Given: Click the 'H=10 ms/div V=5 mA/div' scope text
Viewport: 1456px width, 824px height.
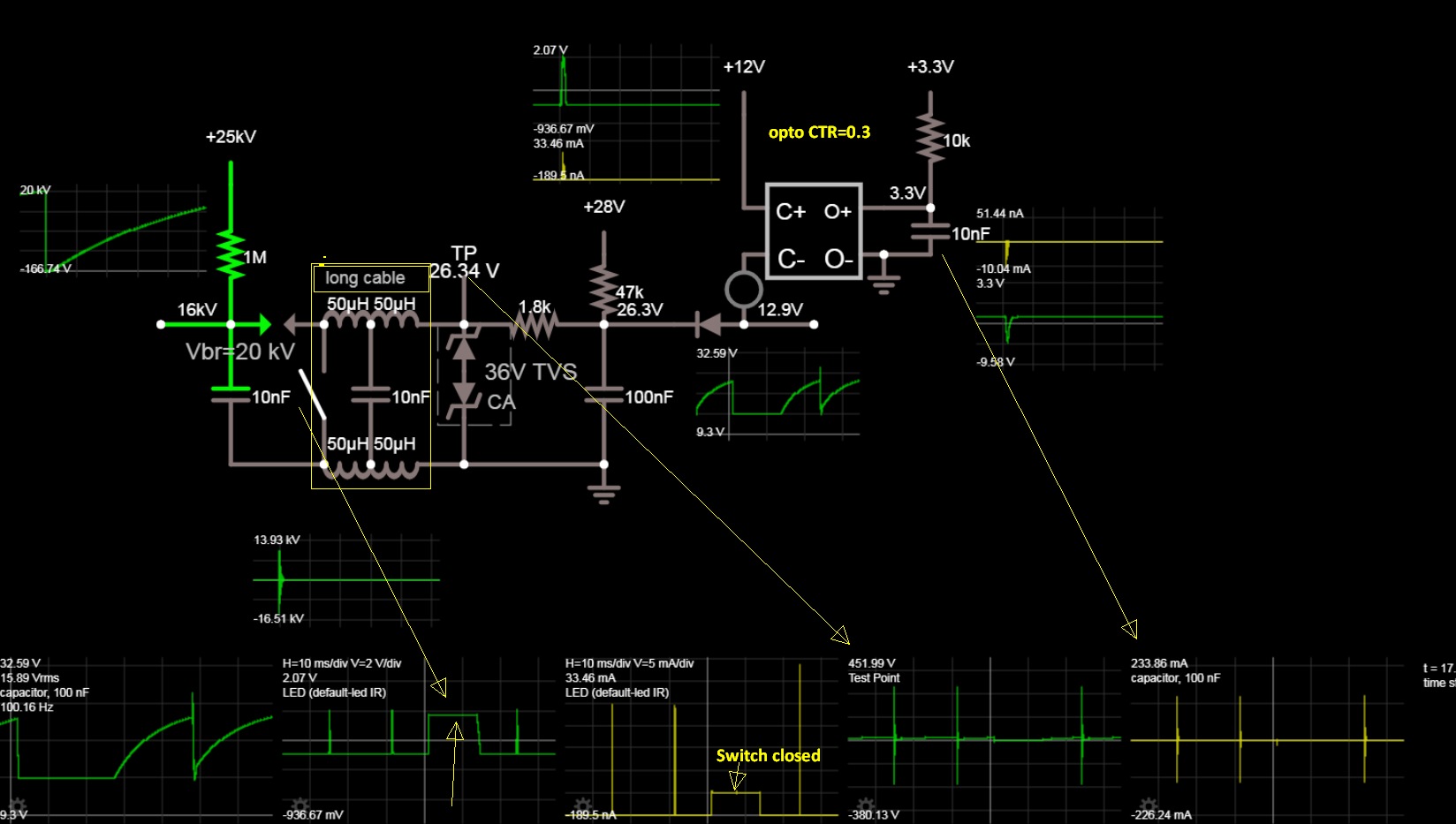Looking at the screenshot, I should pyautogui.click(x=629, y=663).
